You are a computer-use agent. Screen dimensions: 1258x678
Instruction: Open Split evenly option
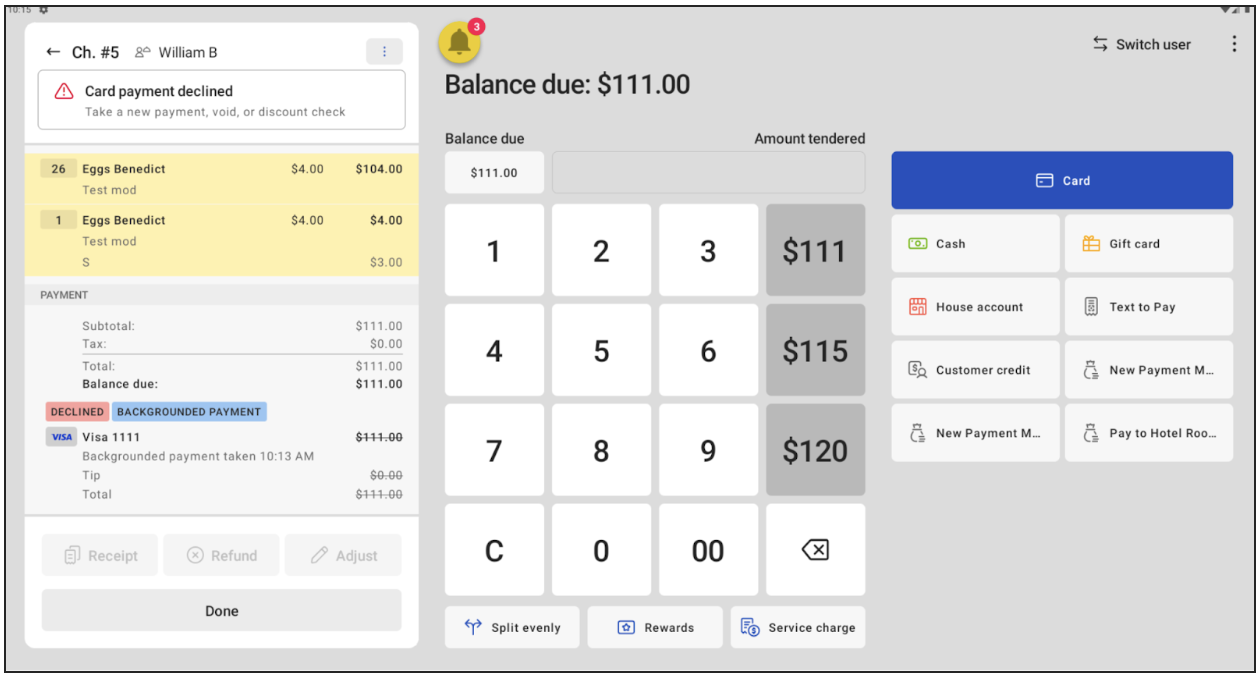513,628
